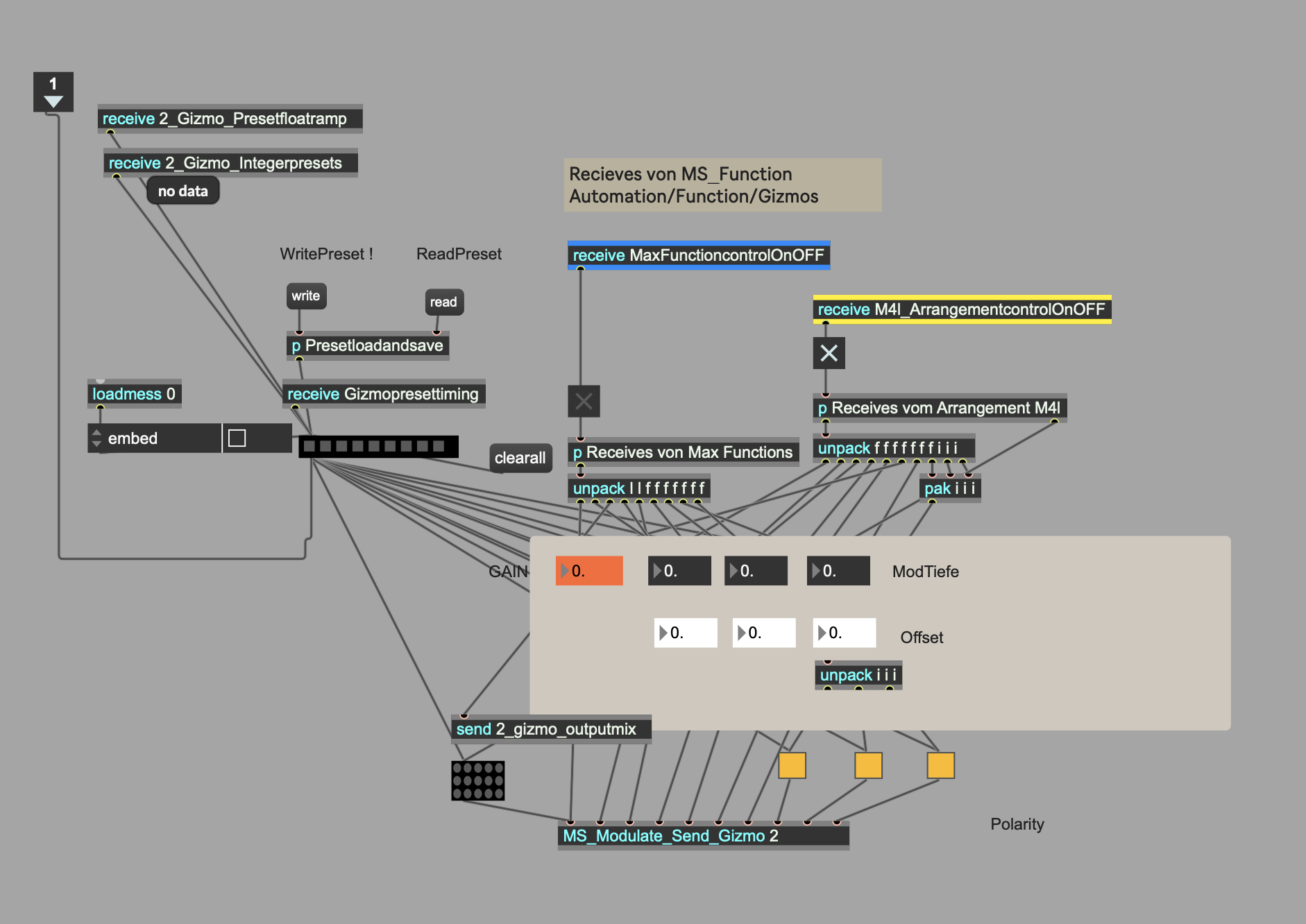Select the receive MaxFunctioncontrolOnOFF object
The height and width of the screenshot is (924, 1306).
(x=699, y=255)
